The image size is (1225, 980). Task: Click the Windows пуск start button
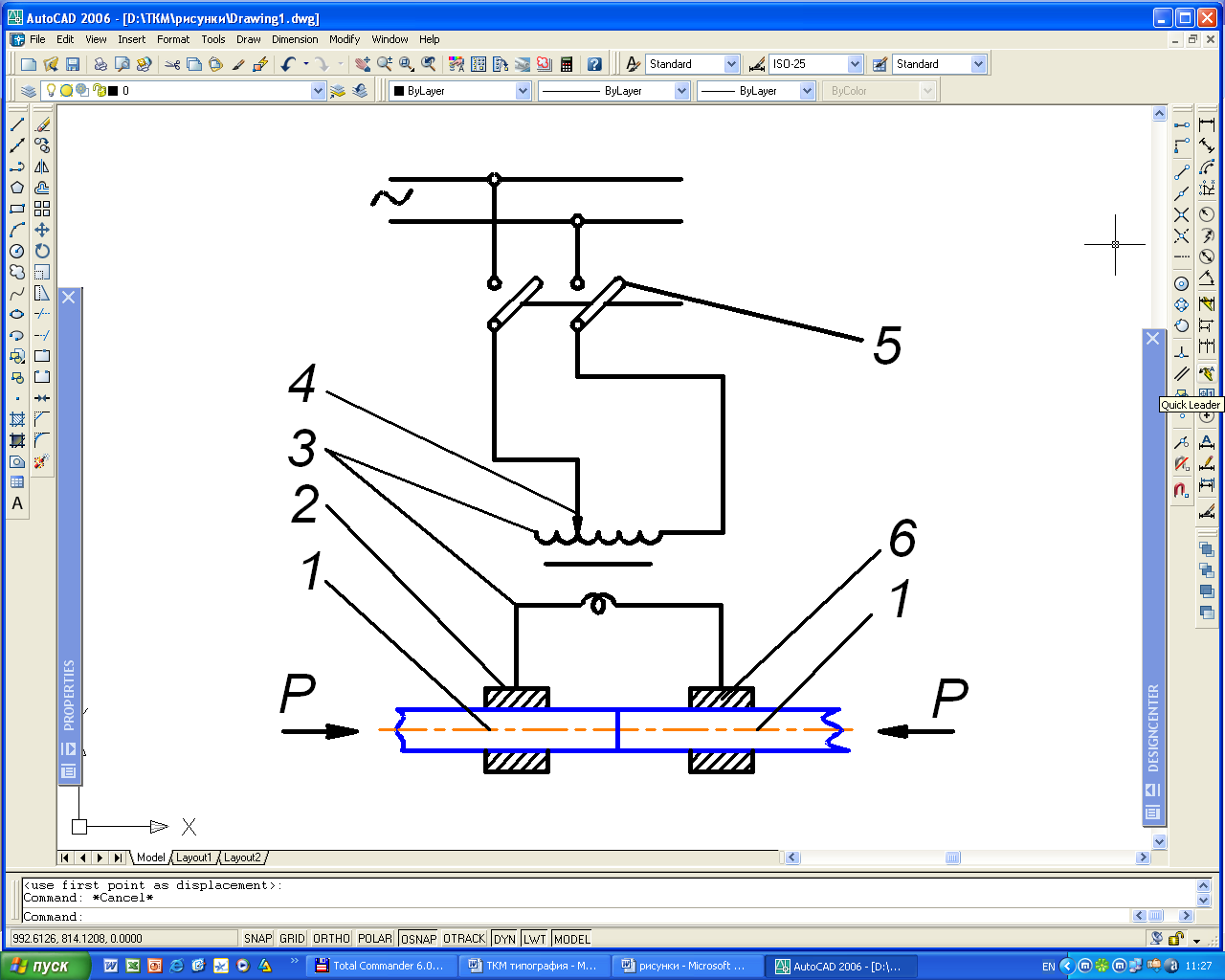pyautogui.click(x=45, y=966)
